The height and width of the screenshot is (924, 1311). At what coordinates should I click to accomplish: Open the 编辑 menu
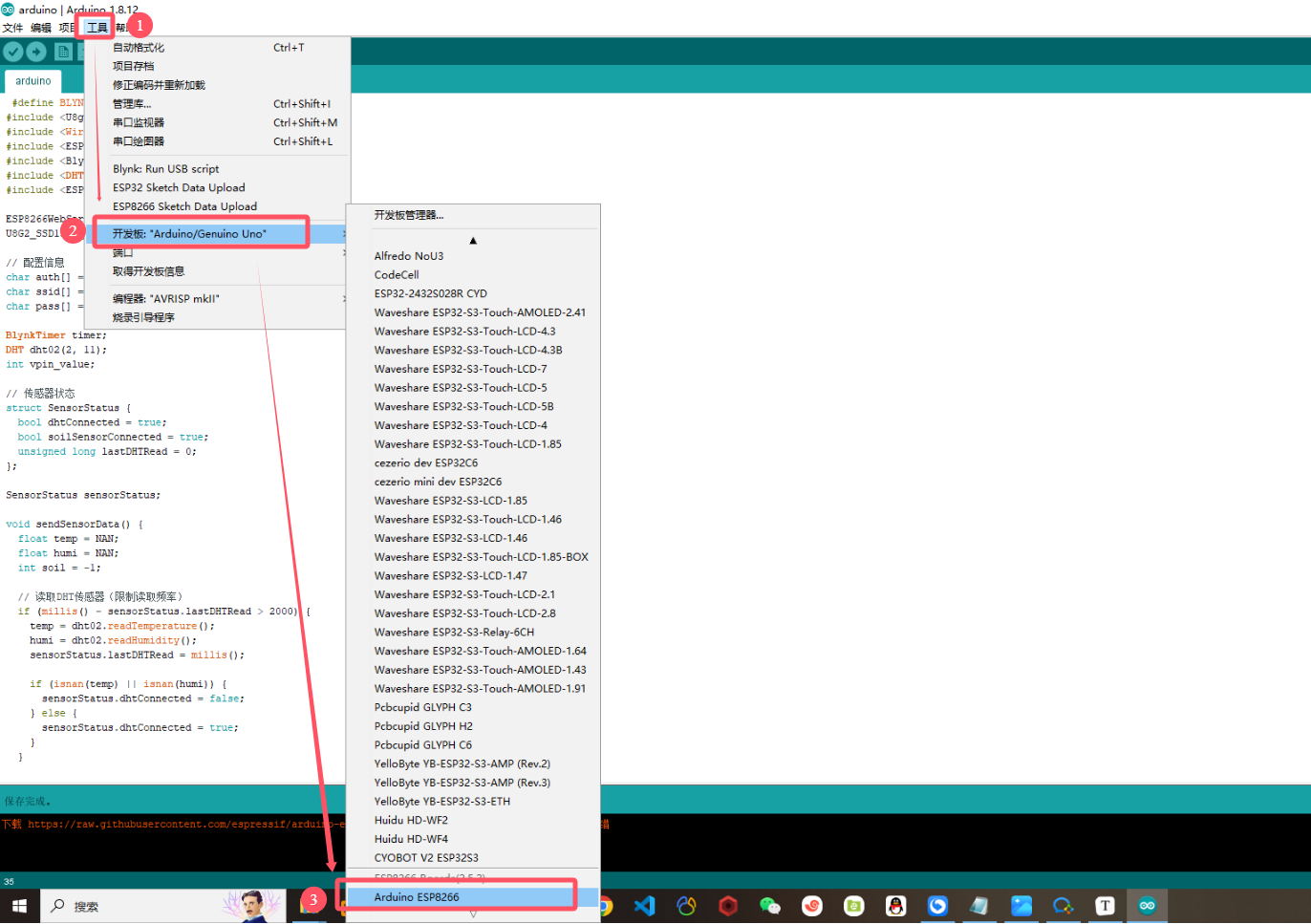pos(41,28)
